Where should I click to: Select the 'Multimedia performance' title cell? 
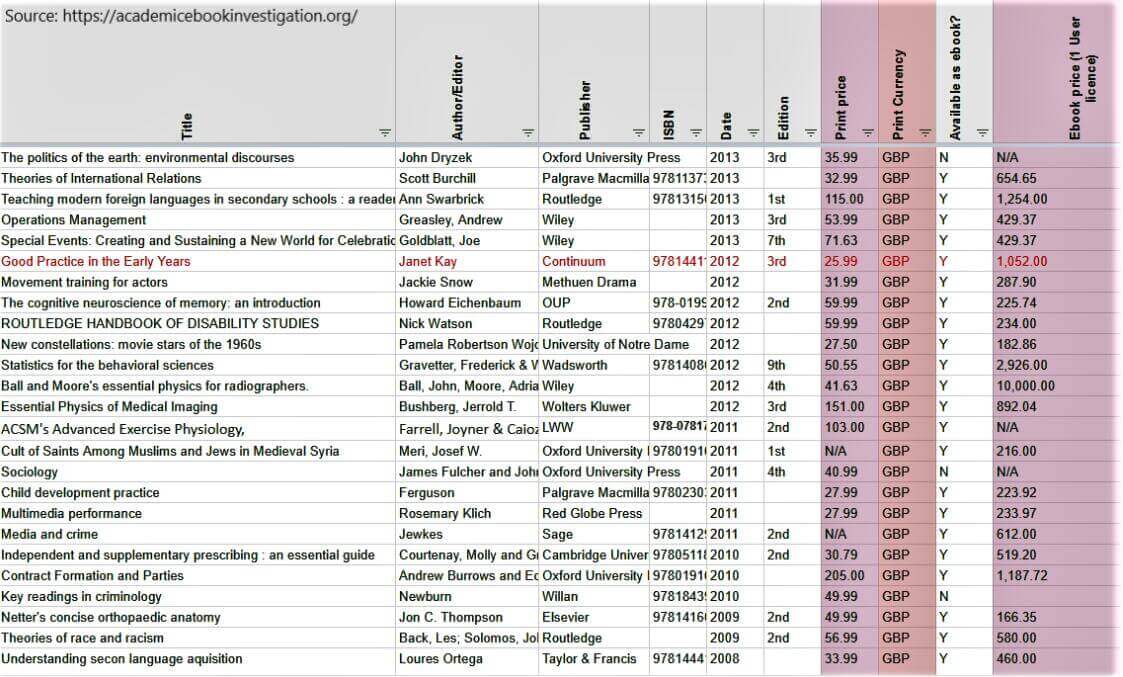coord(198,514)
